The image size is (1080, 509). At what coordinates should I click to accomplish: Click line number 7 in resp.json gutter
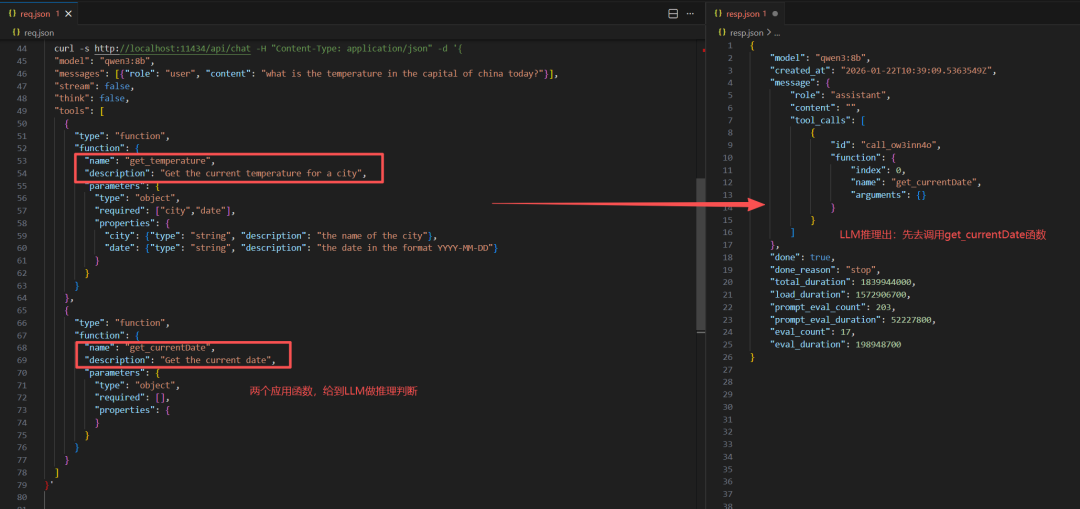[730, 120]
